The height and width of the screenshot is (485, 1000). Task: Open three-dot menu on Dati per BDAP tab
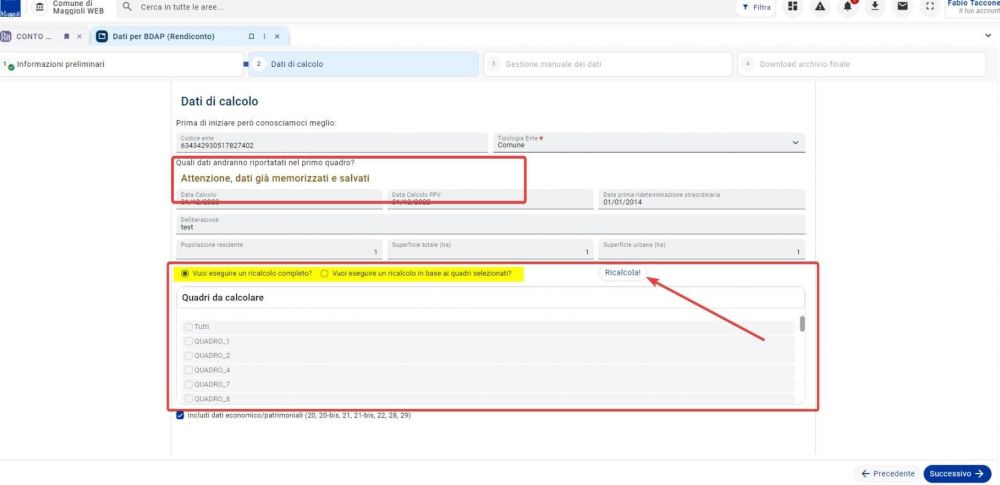click(x=264, y=36)
